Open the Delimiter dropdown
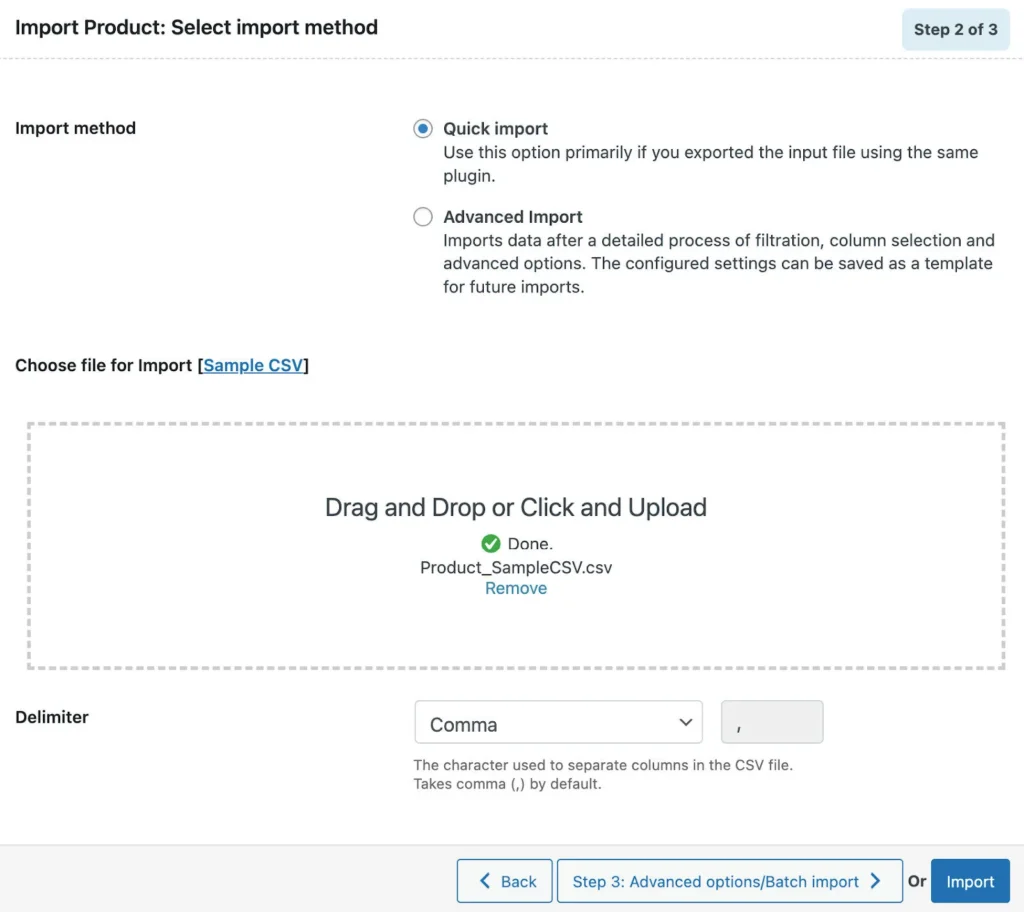Image resolution: width=1024 pixels, height=912 pixels. (x=558, y=721)
